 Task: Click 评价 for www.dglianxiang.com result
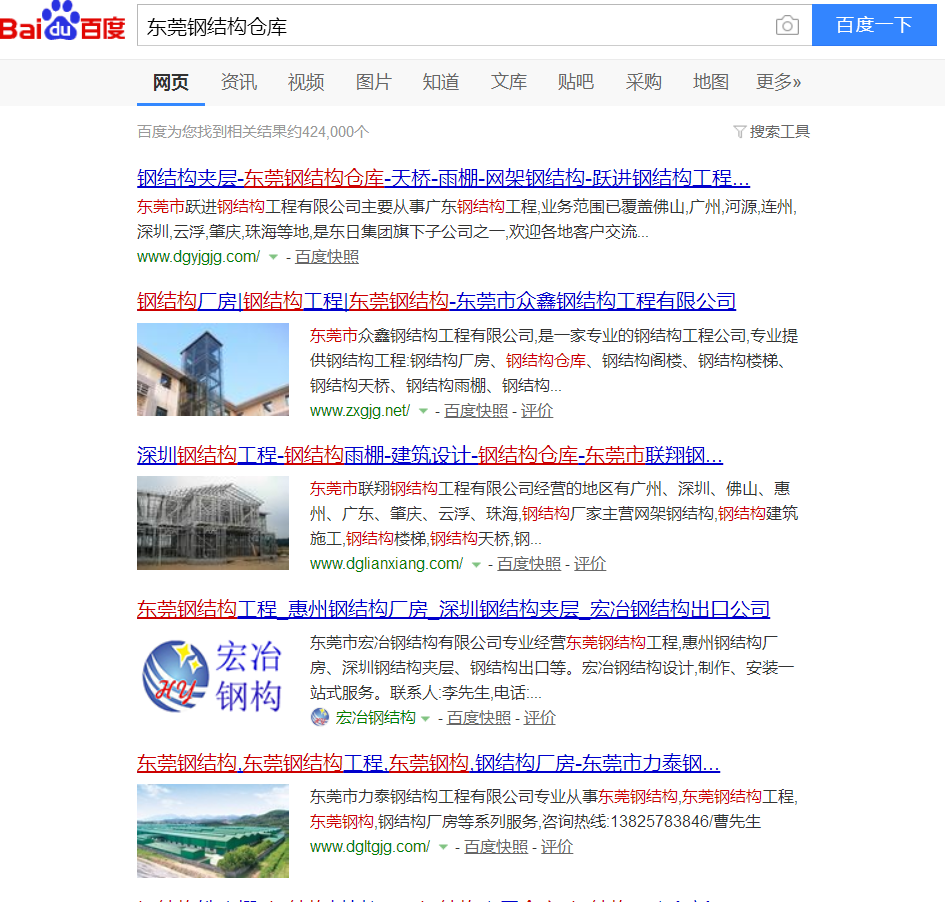(x=589, y=564)
